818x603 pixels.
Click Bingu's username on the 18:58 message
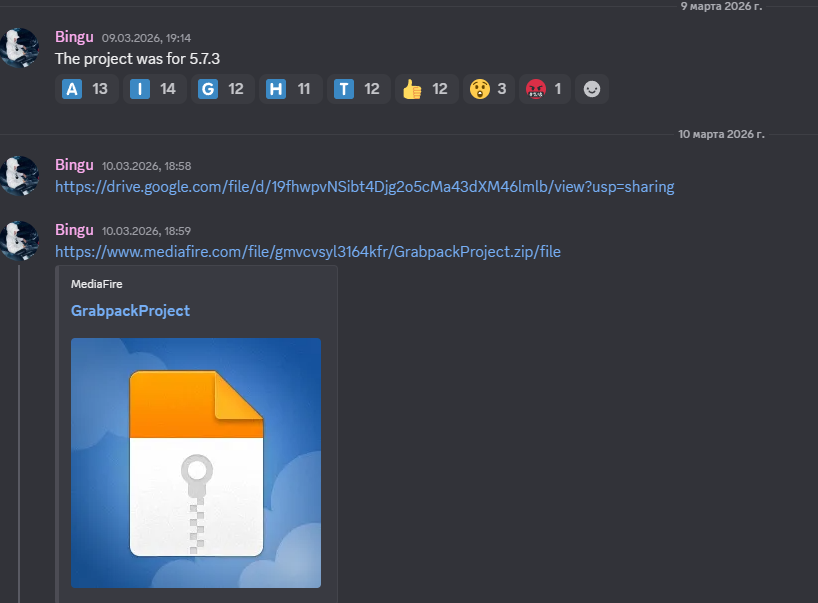pyautogui.click(x=74, y=165)
